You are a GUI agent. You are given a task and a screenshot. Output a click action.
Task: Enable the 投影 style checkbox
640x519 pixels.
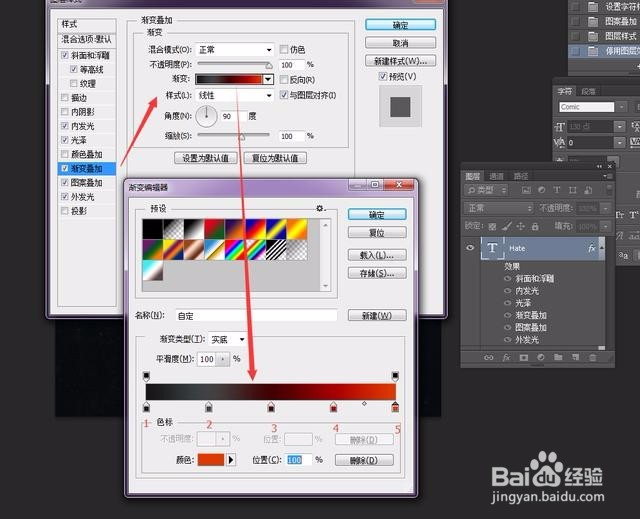click(64, 211)
